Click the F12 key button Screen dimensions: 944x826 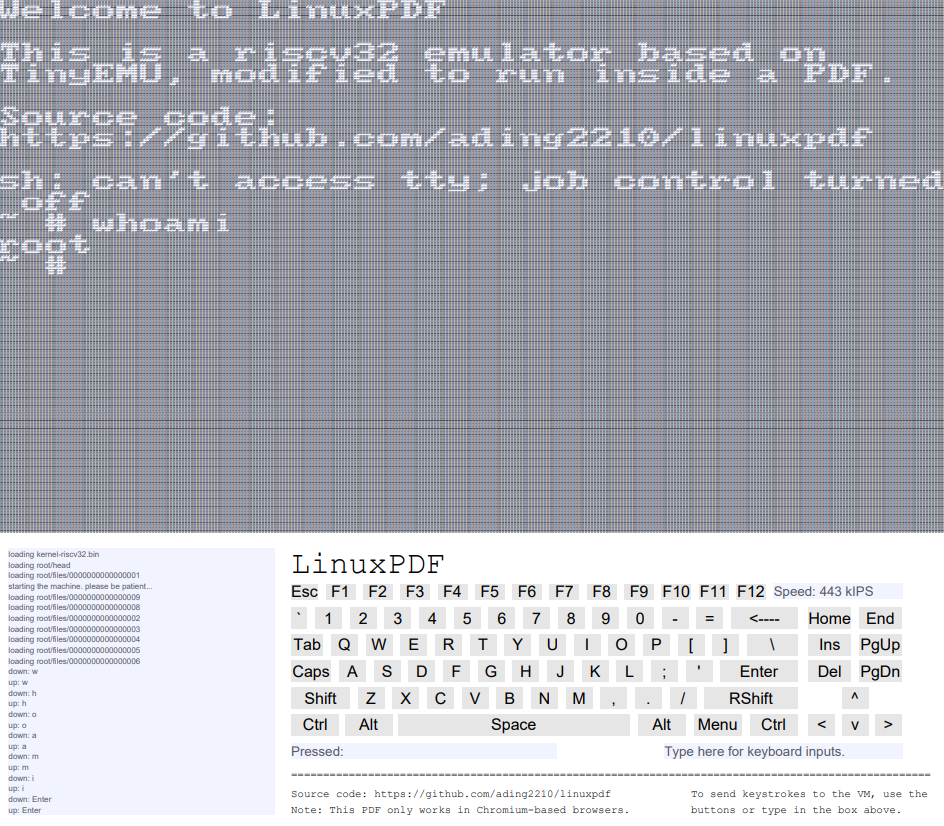(751, 592)
